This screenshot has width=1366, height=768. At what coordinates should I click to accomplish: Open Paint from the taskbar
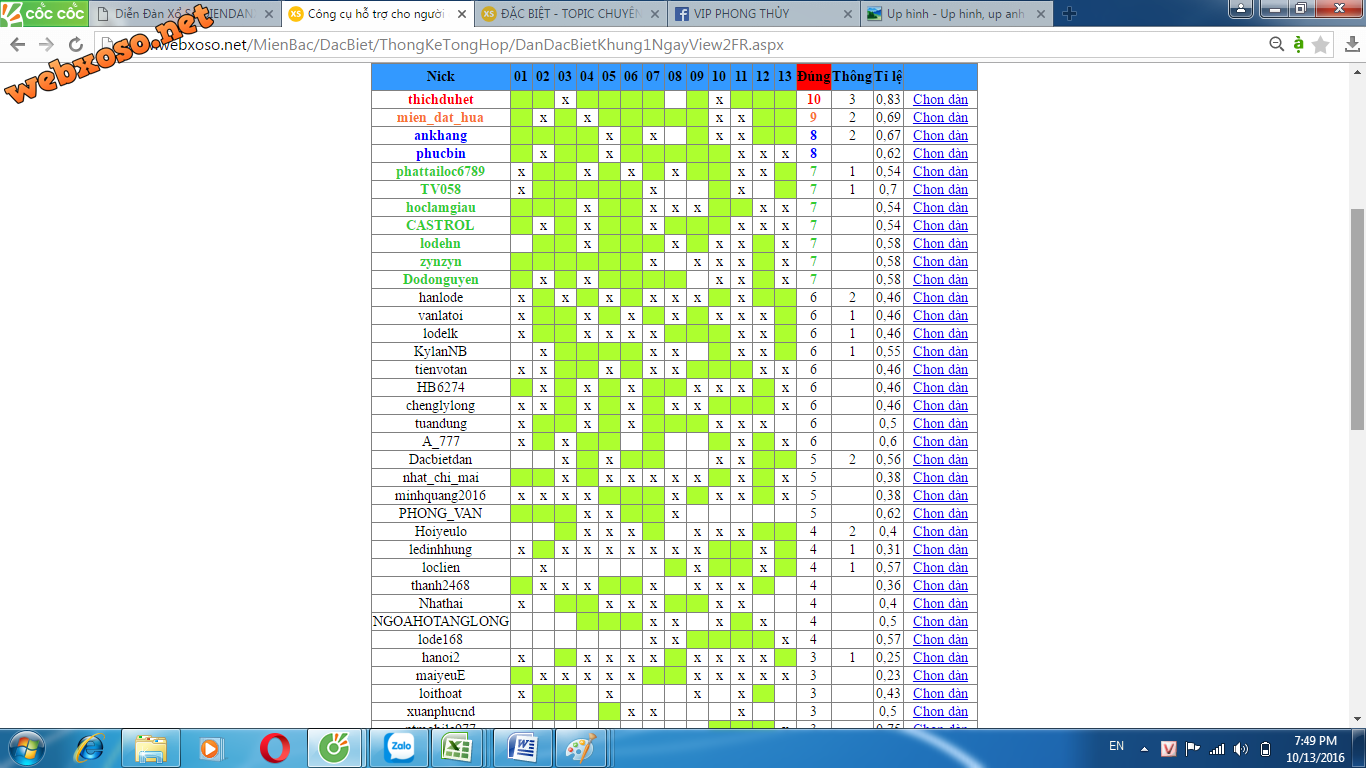point(580,748)
